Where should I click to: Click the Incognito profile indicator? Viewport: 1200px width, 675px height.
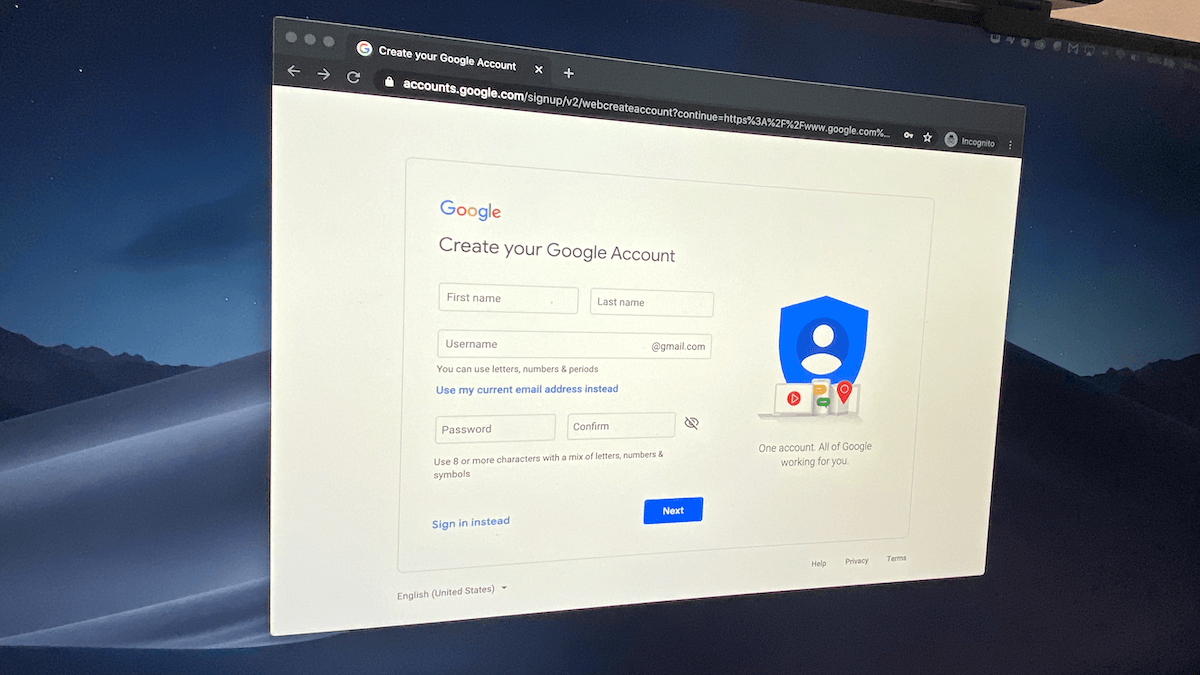970,141
